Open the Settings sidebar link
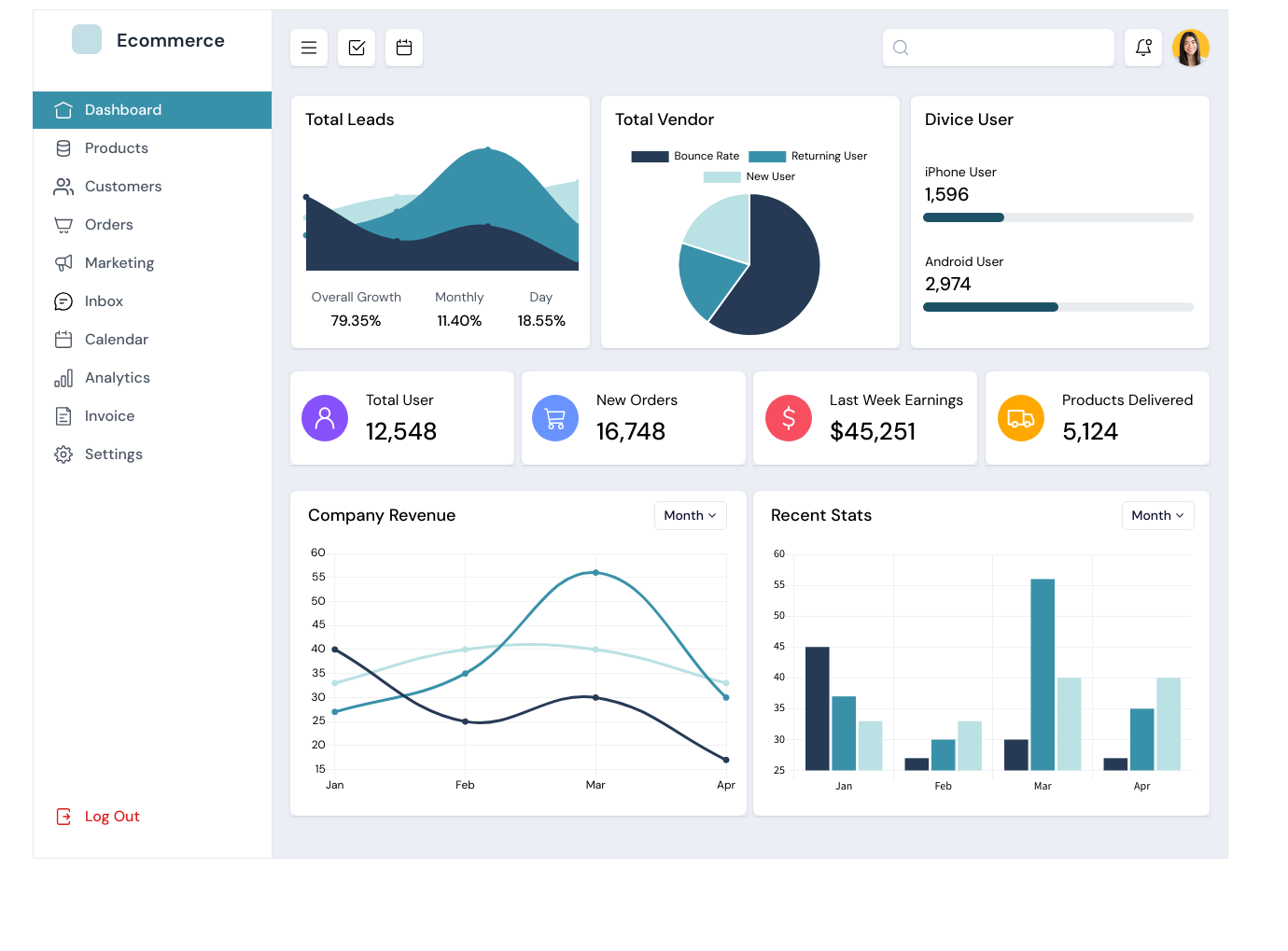The width and height of the screenshot is (1288, 951). tap(113, 455)
